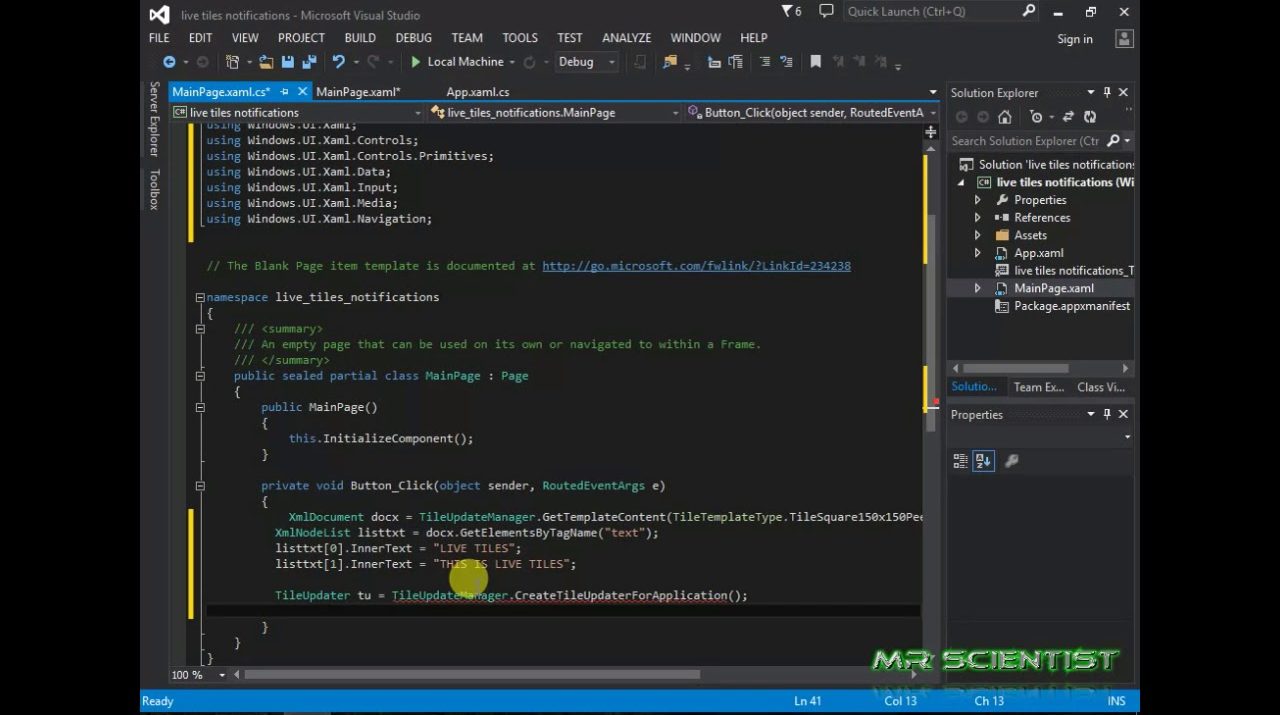This screenshot has height=715, width=1280.
Task: Toggle Alphabetical sort in Properties panel
Action: pos(983,461)
